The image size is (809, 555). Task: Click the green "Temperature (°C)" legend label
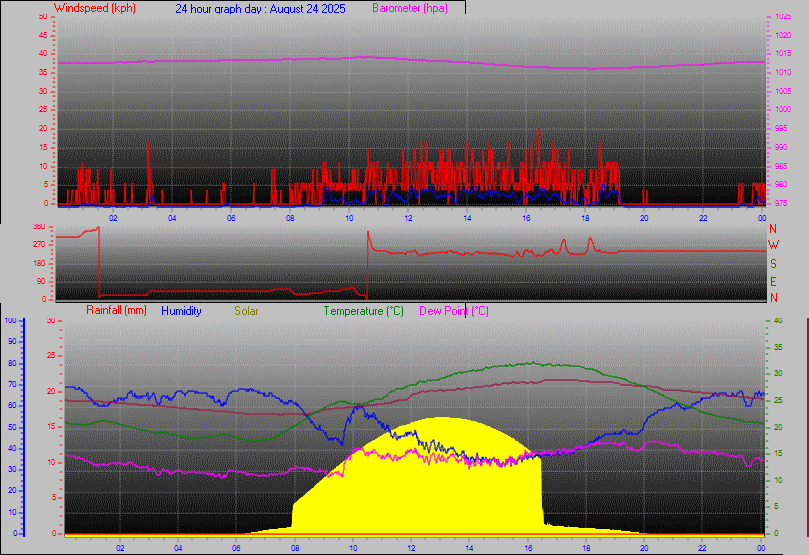(363, 311)
